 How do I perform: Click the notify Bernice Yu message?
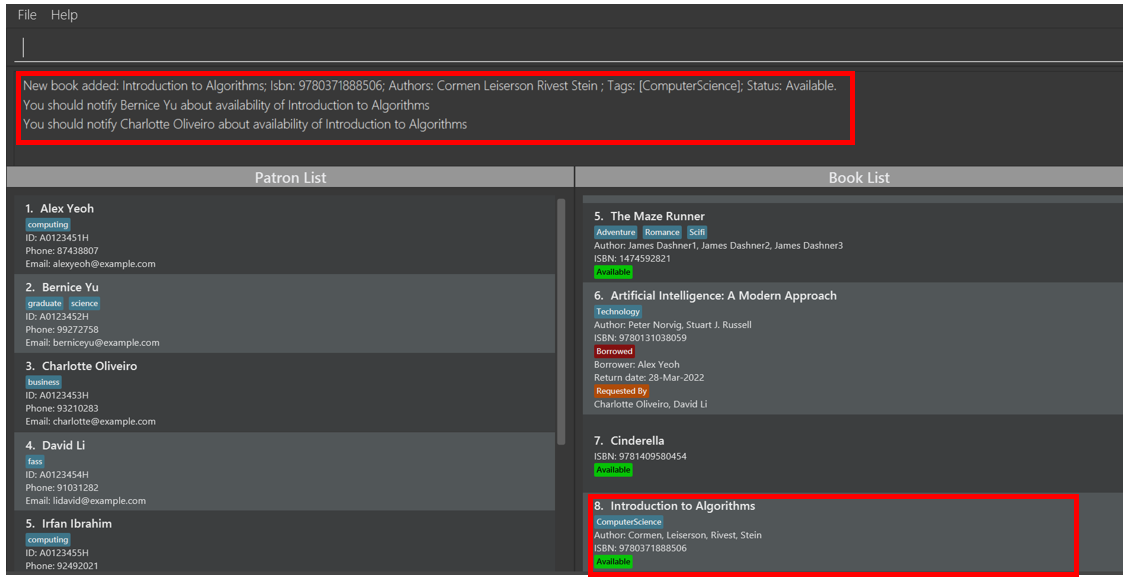[x=226, y=106]
